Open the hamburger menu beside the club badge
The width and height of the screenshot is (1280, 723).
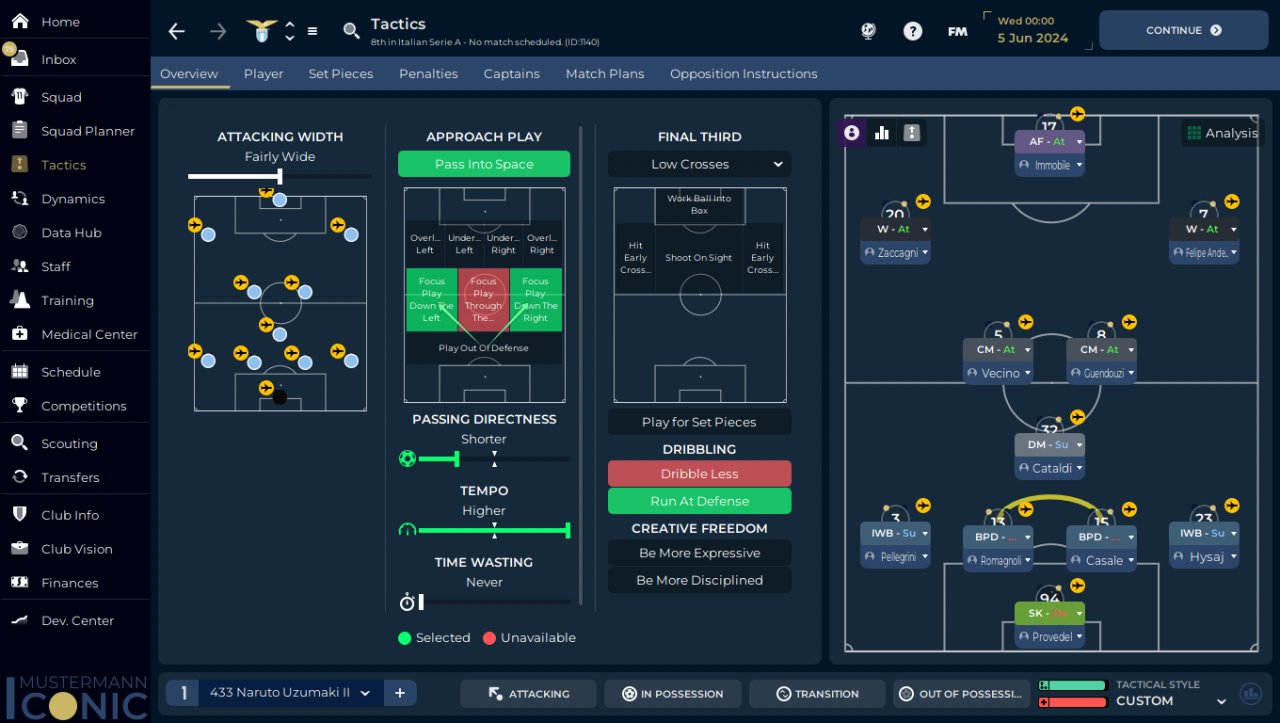tap(312, 31)
